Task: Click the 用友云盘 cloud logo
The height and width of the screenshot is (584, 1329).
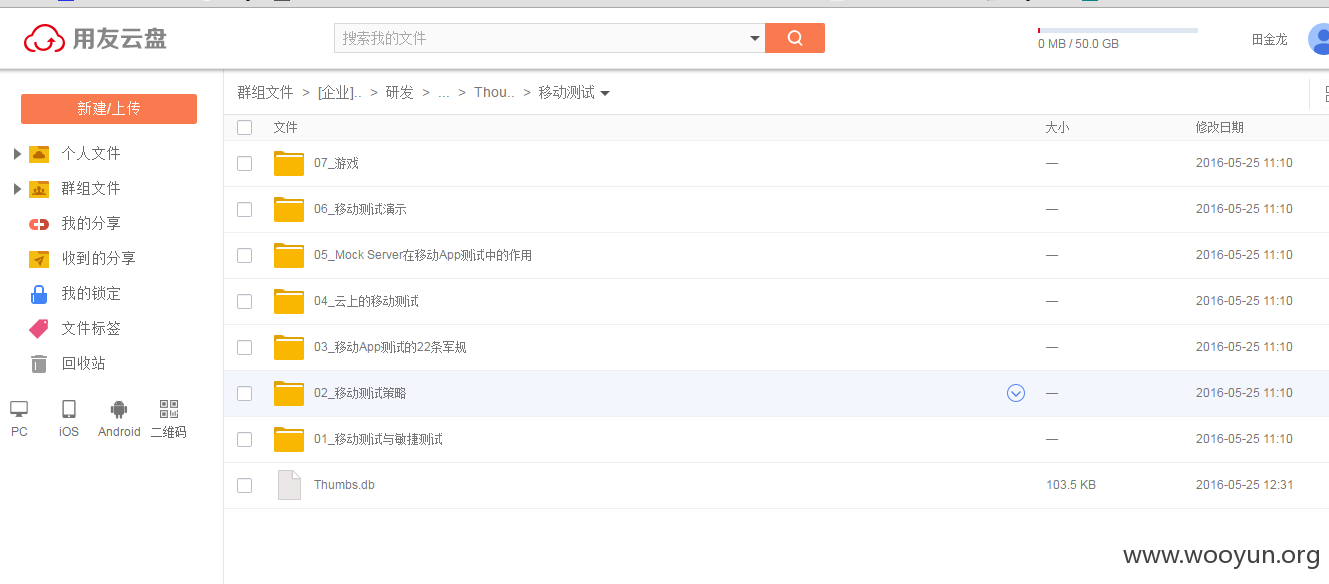Action: (44, 39)
